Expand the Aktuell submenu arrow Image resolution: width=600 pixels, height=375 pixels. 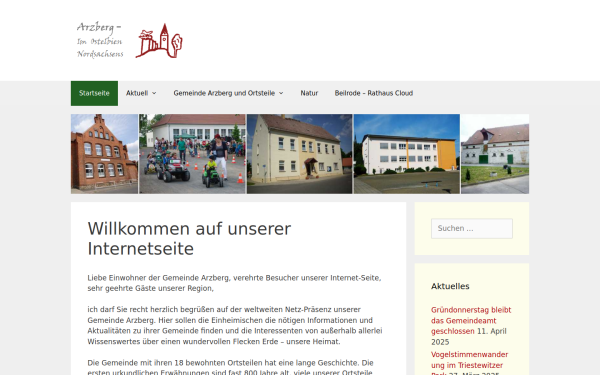coord(154,93)
